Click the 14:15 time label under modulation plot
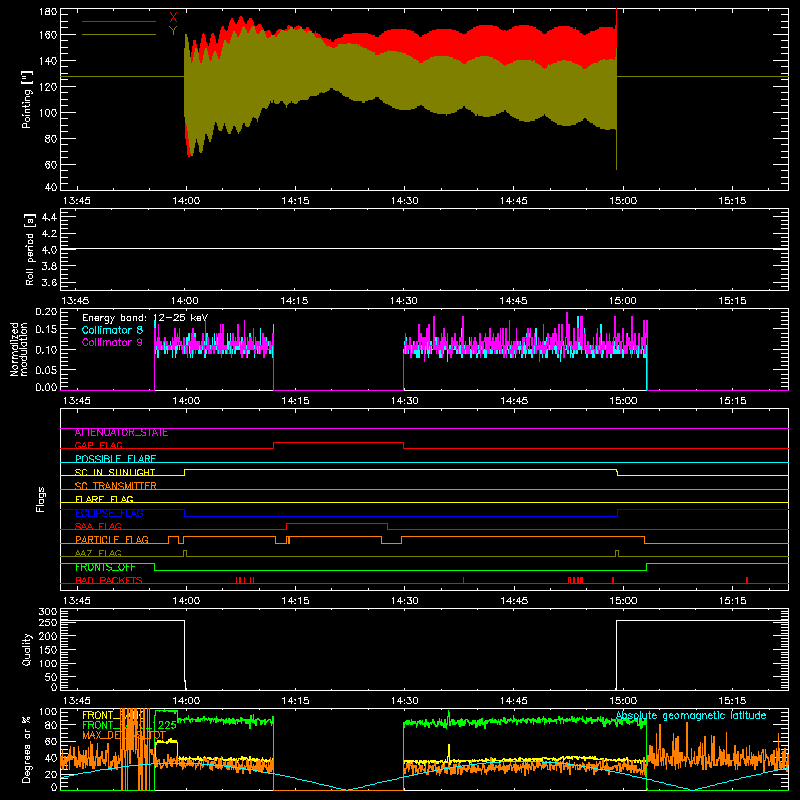Screen dimensions: 800x800 [x=295, y=401]
